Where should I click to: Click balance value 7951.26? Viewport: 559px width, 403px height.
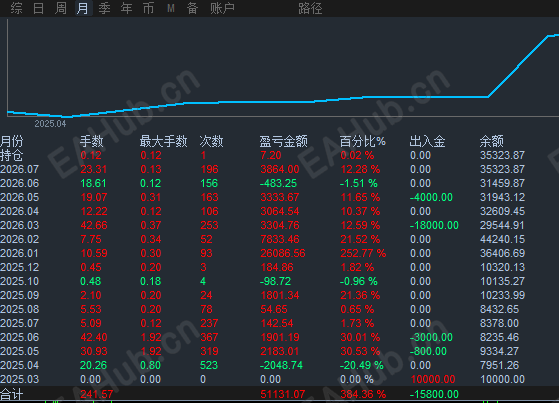[x=499, y=365]
